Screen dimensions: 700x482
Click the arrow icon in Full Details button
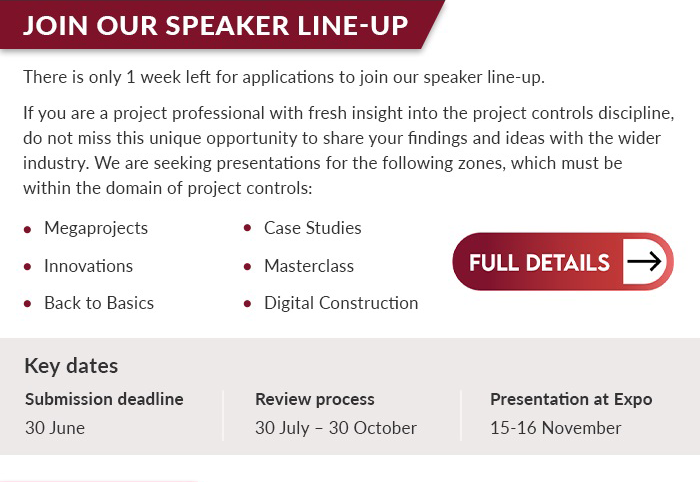tap(644, 261)
